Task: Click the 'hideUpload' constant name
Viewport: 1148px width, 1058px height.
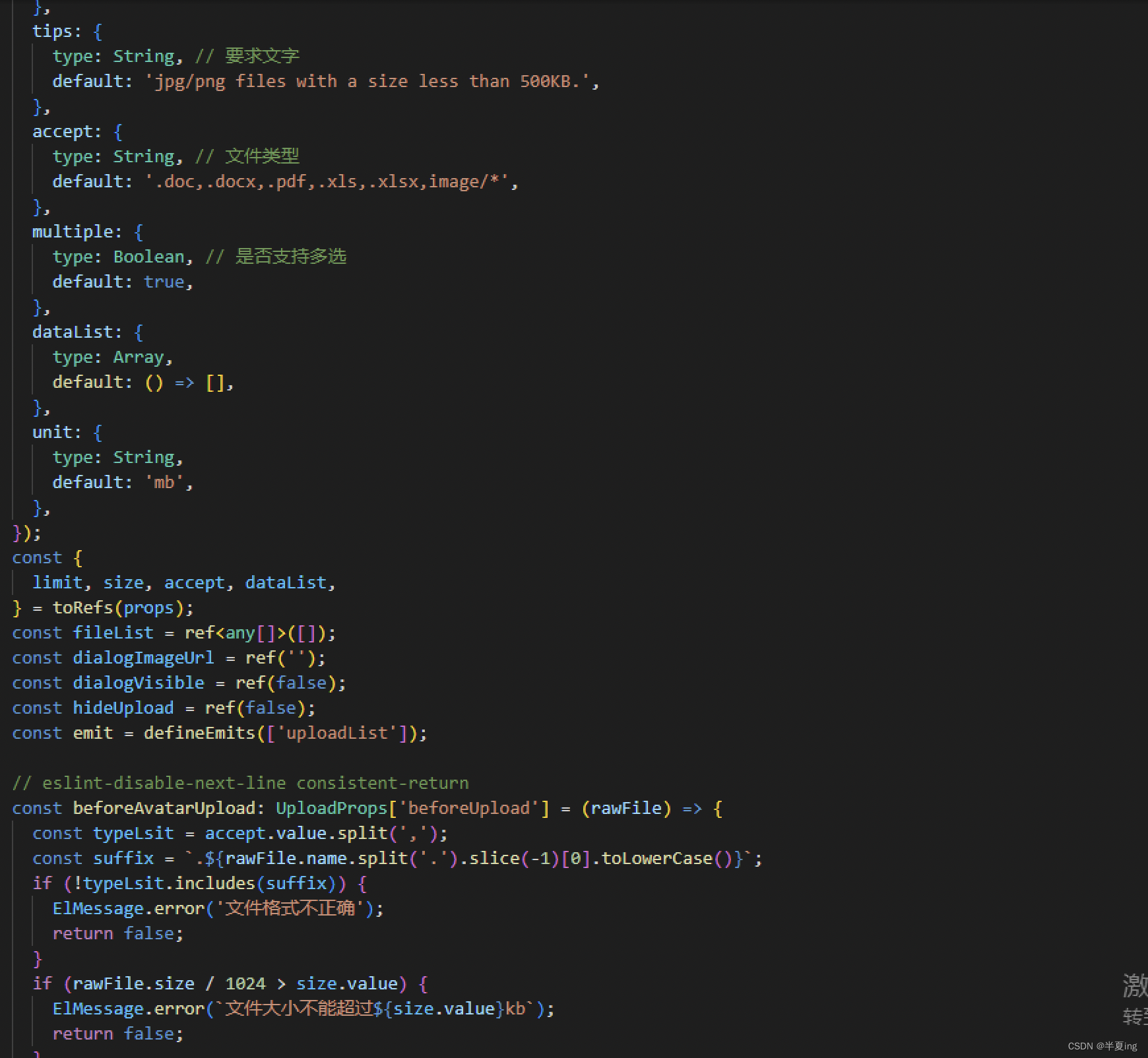Action: point(123,708)
